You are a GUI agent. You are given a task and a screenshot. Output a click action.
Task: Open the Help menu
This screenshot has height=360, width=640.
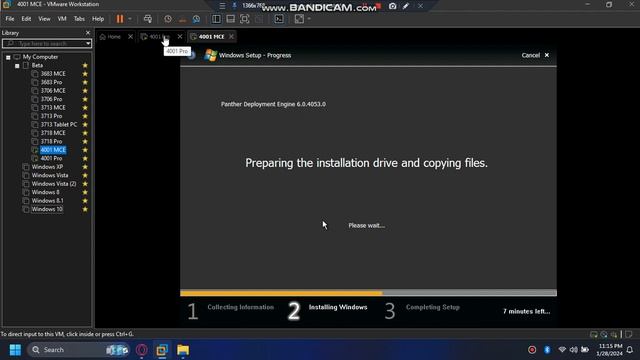click(98, 19)
